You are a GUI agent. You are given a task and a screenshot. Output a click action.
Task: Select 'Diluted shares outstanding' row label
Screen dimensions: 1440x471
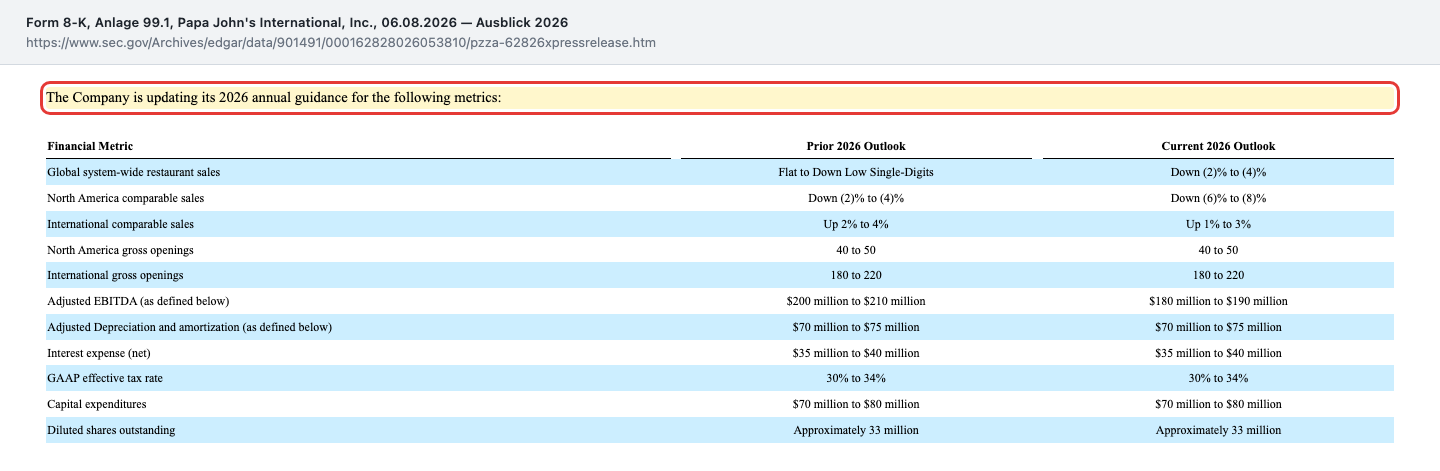(x=111, y=430)
